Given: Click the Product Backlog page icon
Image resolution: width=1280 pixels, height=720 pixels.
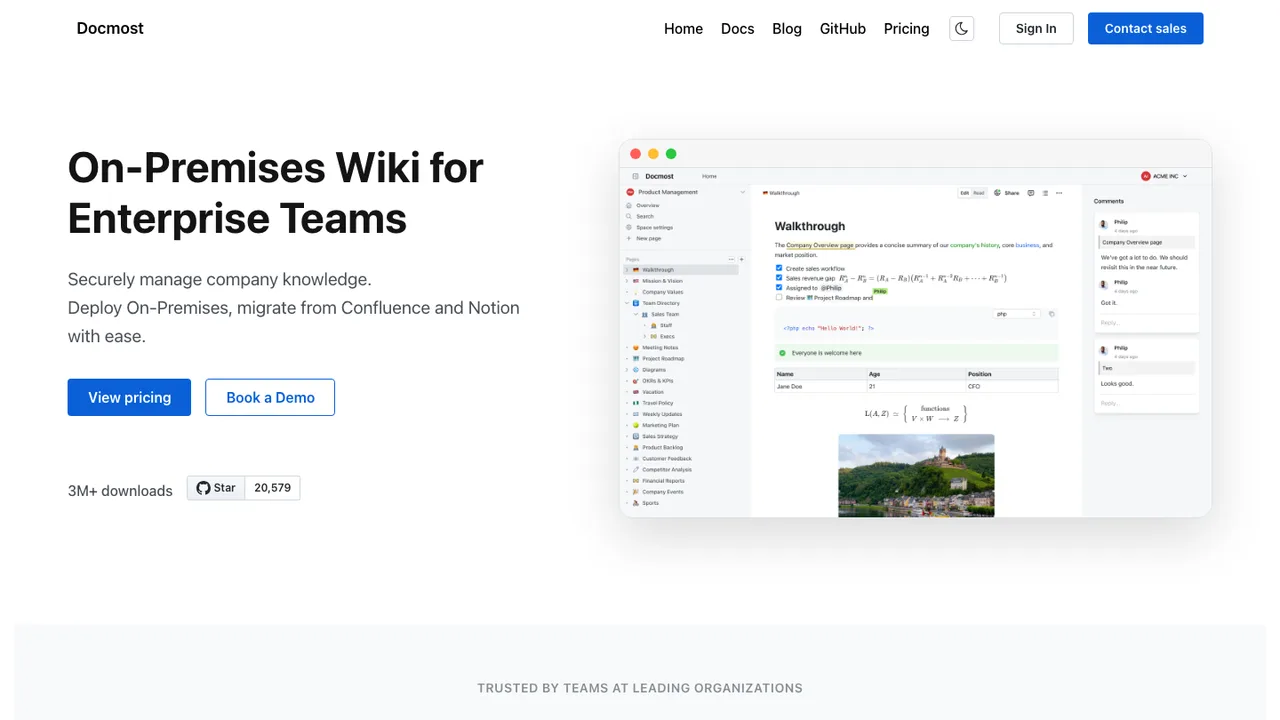Looking at the screenshot, I should 636,447.
